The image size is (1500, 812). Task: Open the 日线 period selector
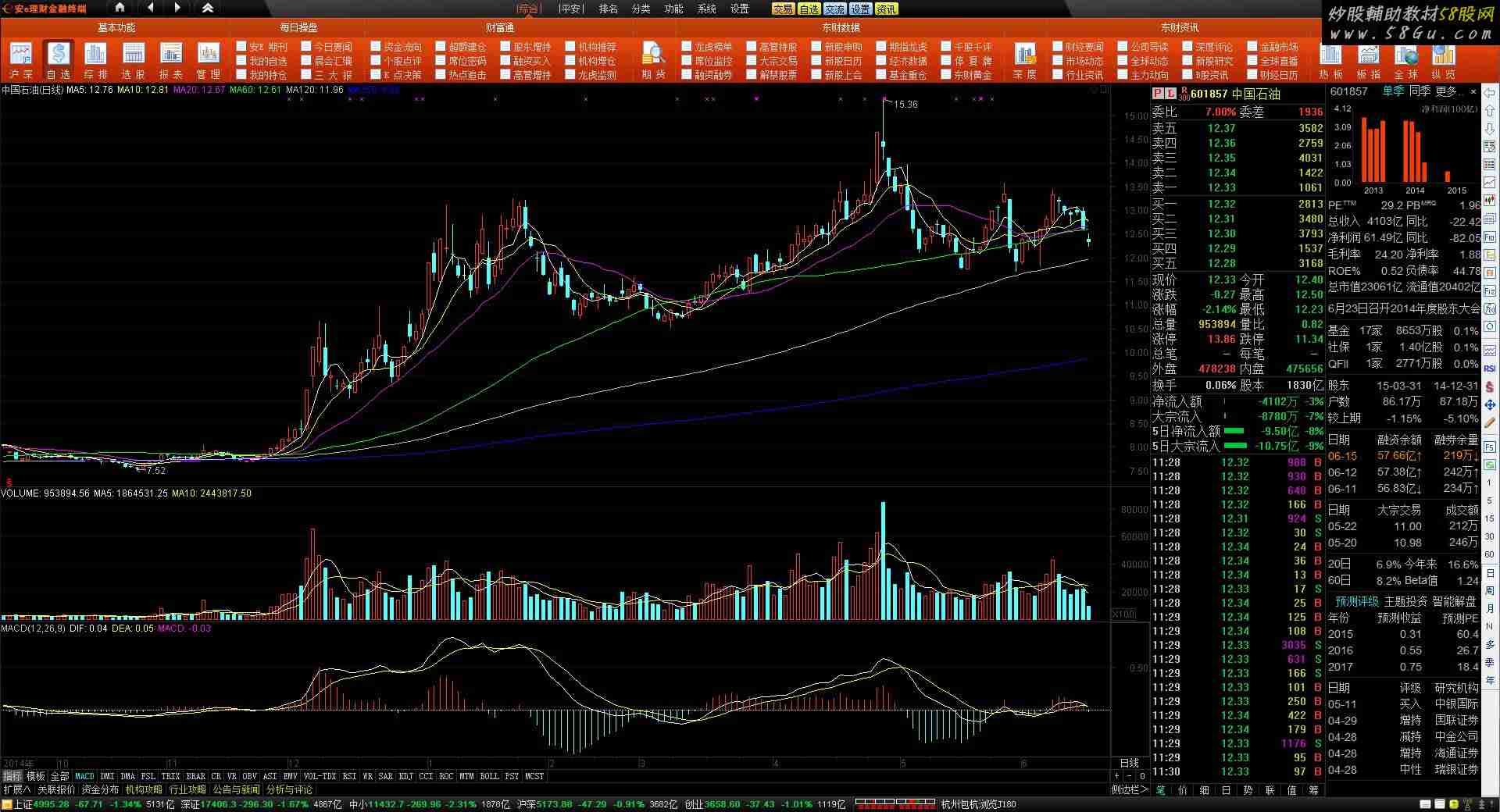(1130, 763)
